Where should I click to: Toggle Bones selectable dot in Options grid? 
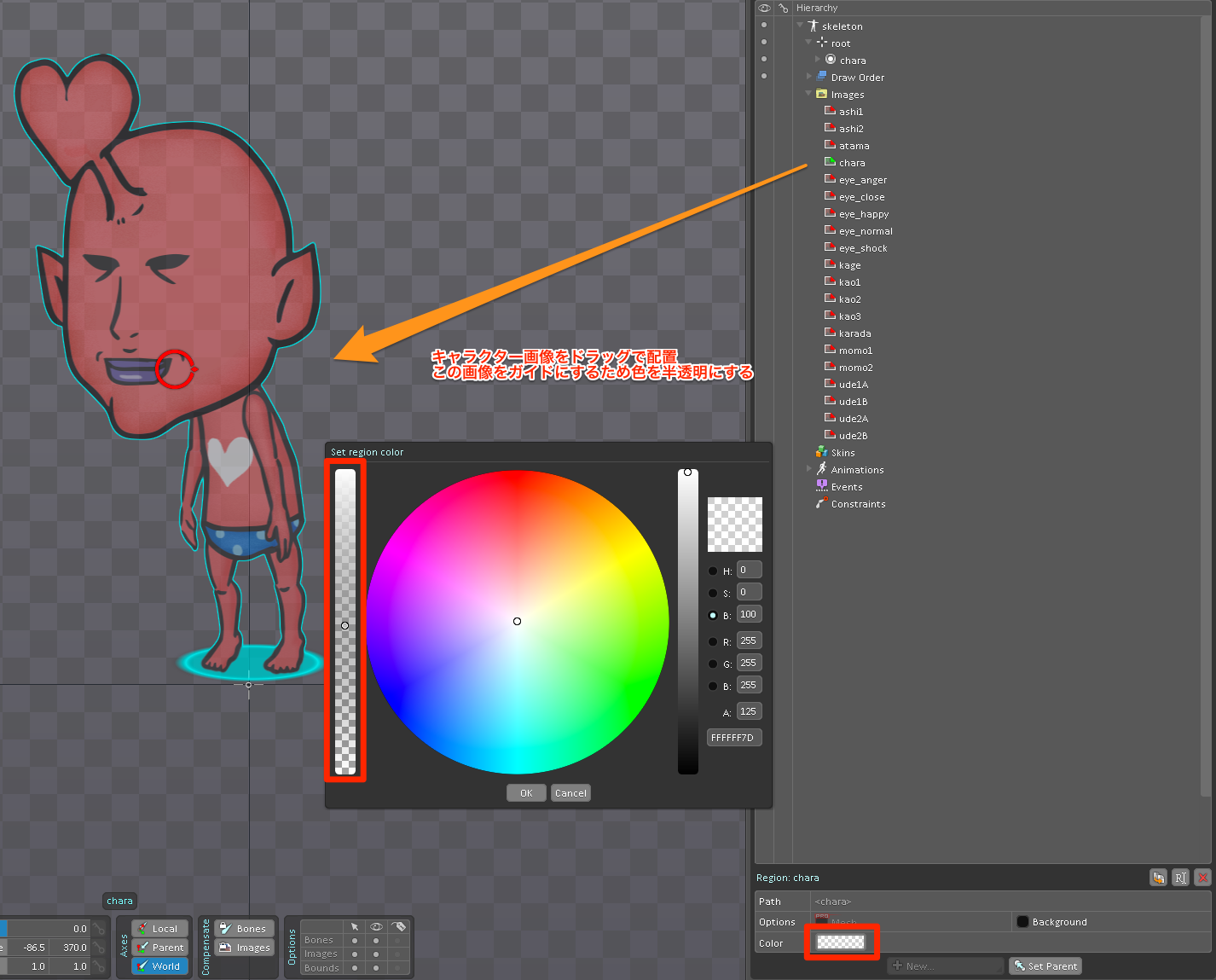click(355, 941)
